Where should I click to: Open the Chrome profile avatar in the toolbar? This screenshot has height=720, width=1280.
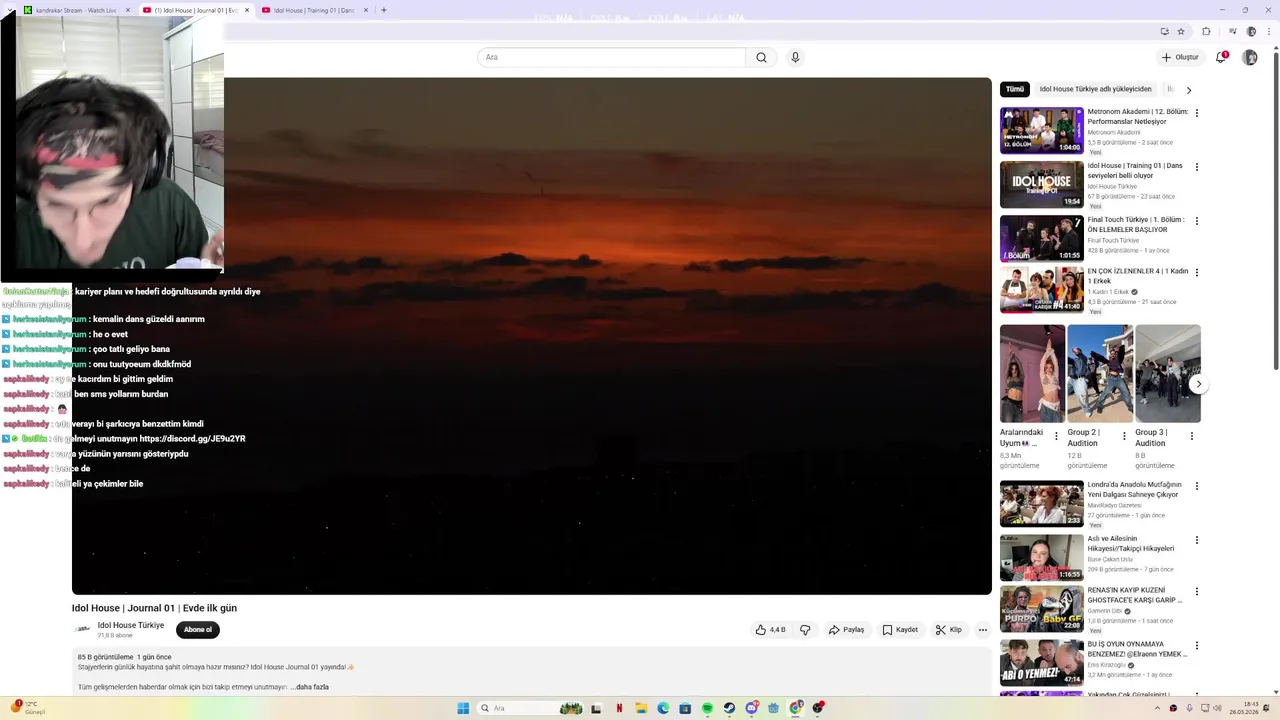1251,32
